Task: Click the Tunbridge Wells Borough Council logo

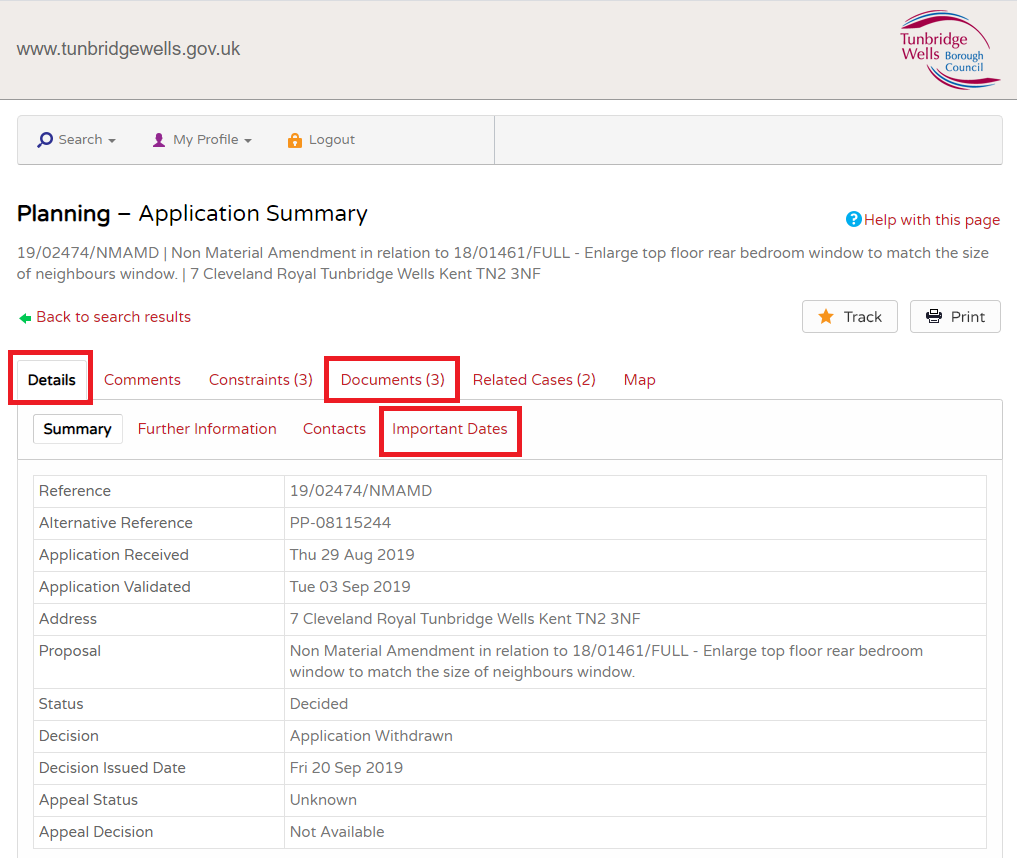Action: pos(949,49)
